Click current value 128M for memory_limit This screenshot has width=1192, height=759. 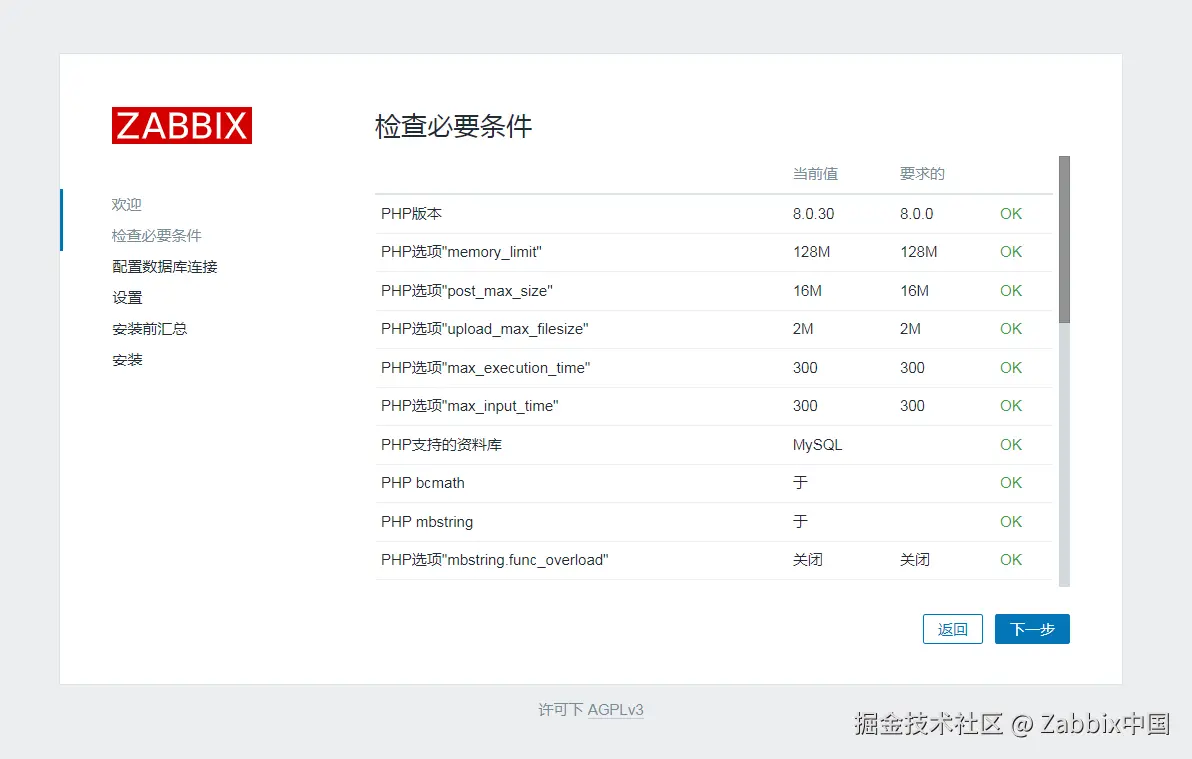point(811,252)
